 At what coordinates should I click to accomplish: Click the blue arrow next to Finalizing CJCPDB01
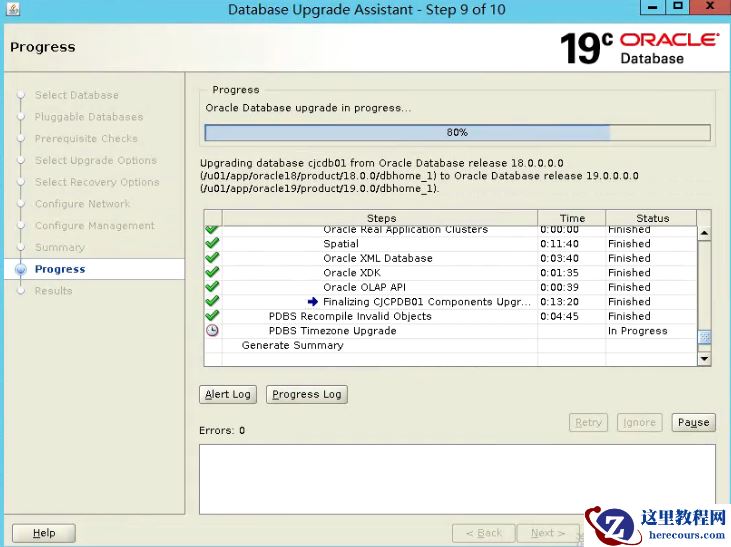pyautogui.click(x=313, y=302)
